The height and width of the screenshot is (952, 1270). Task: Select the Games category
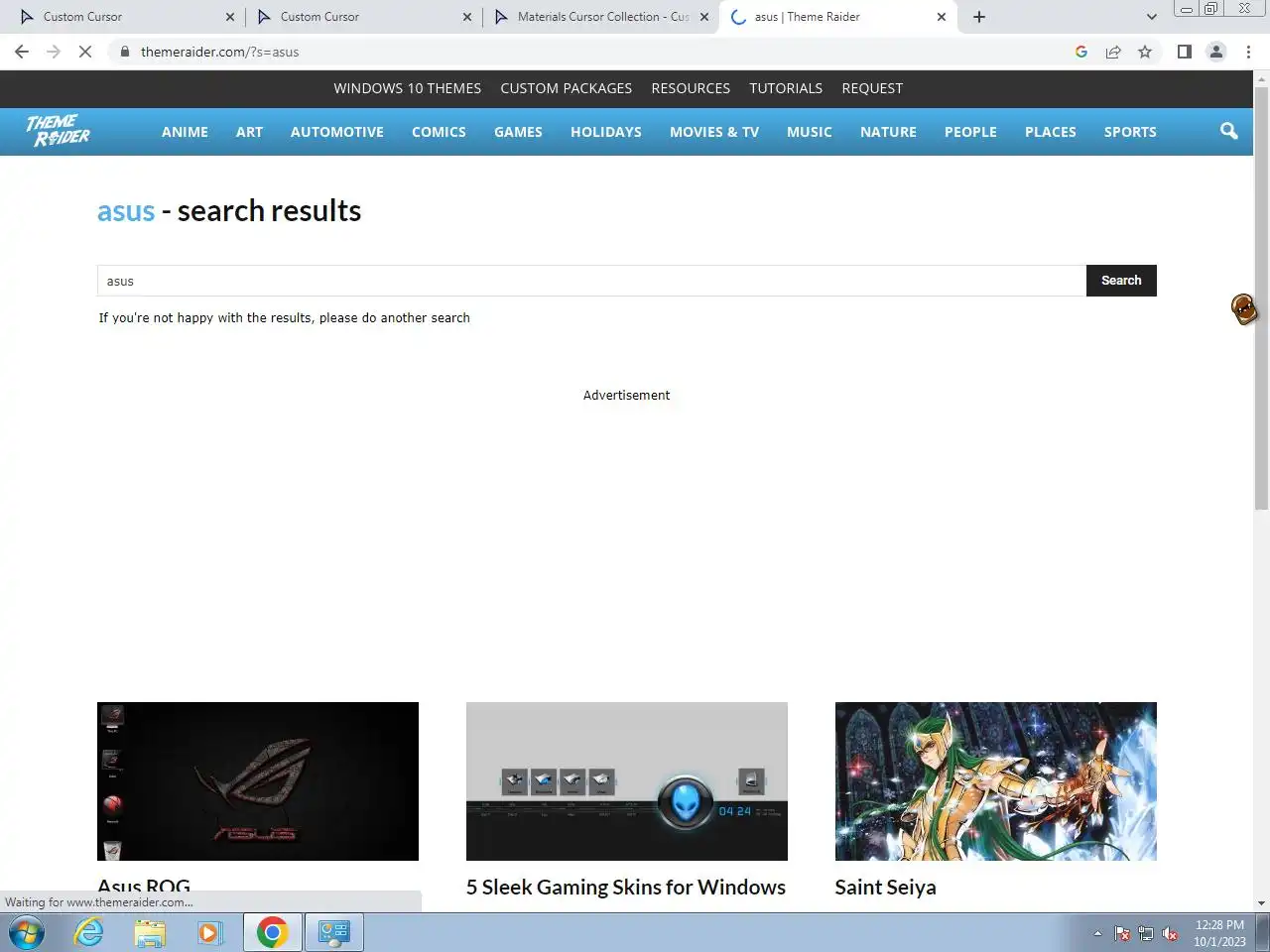(518, 132)
